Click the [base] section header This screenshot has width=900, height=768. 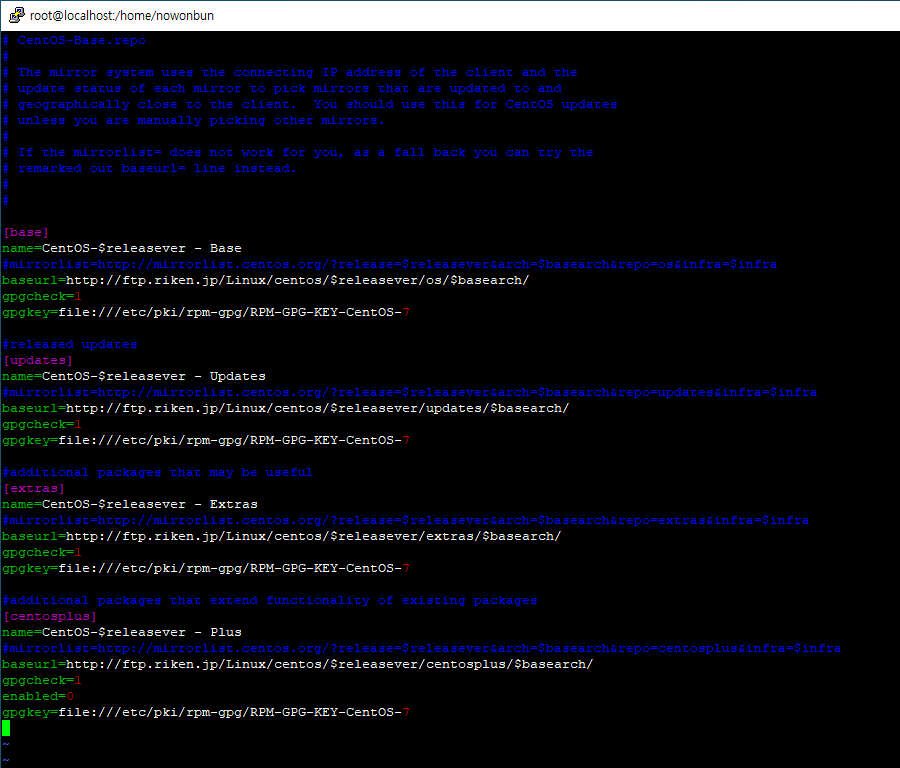(26, 232)
